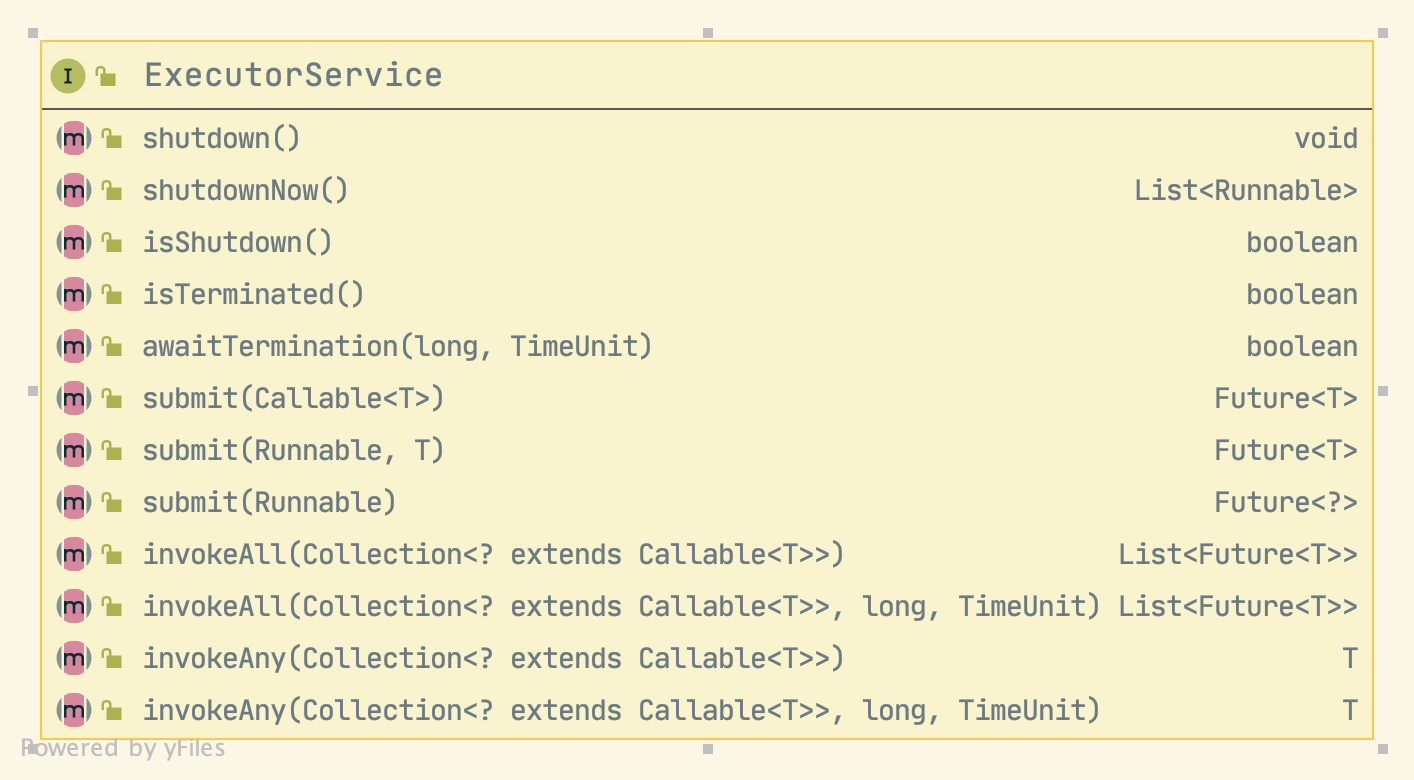Click the lock icon for submit(Runnable)
This screenshot has width=1414, height=780.
[x=112, y=503]
